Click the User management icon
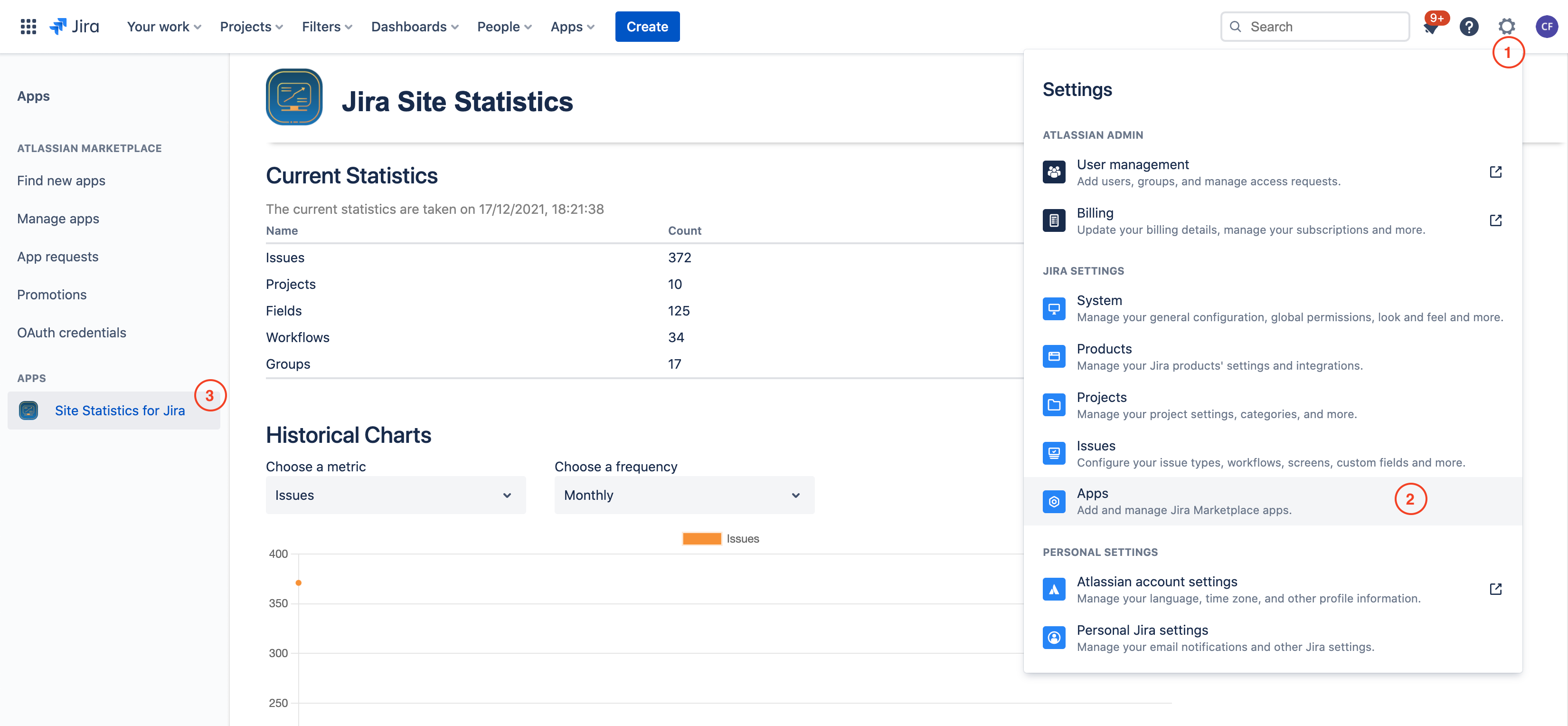 click(x=1054, y=172)
